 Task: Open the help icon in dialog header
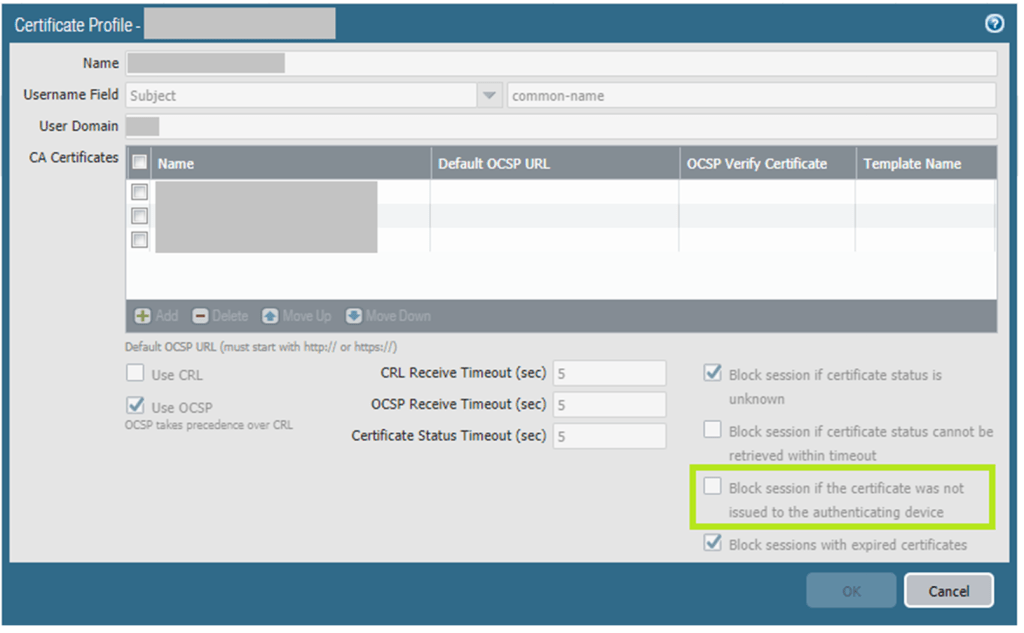click(994, 24)
